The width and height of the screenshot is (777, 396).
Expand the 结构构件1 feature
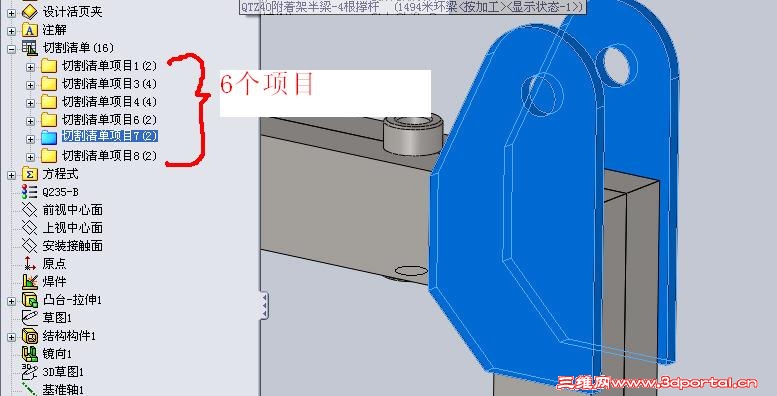(x=11, y=337)
